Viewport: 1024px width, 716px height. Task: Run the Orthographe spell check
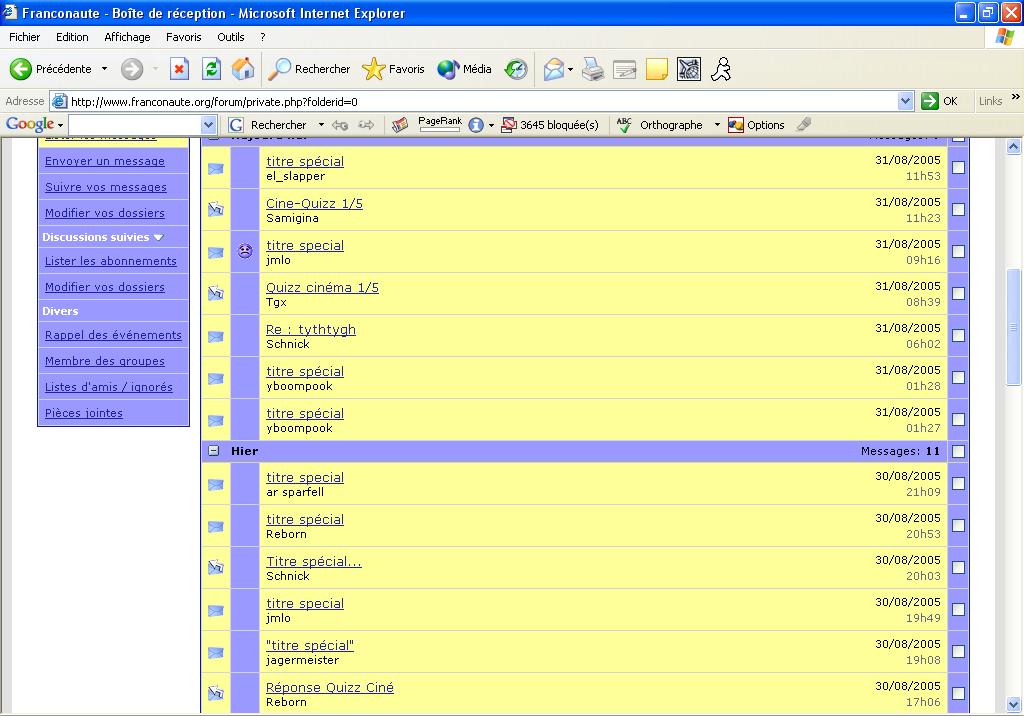pos(660,125)
